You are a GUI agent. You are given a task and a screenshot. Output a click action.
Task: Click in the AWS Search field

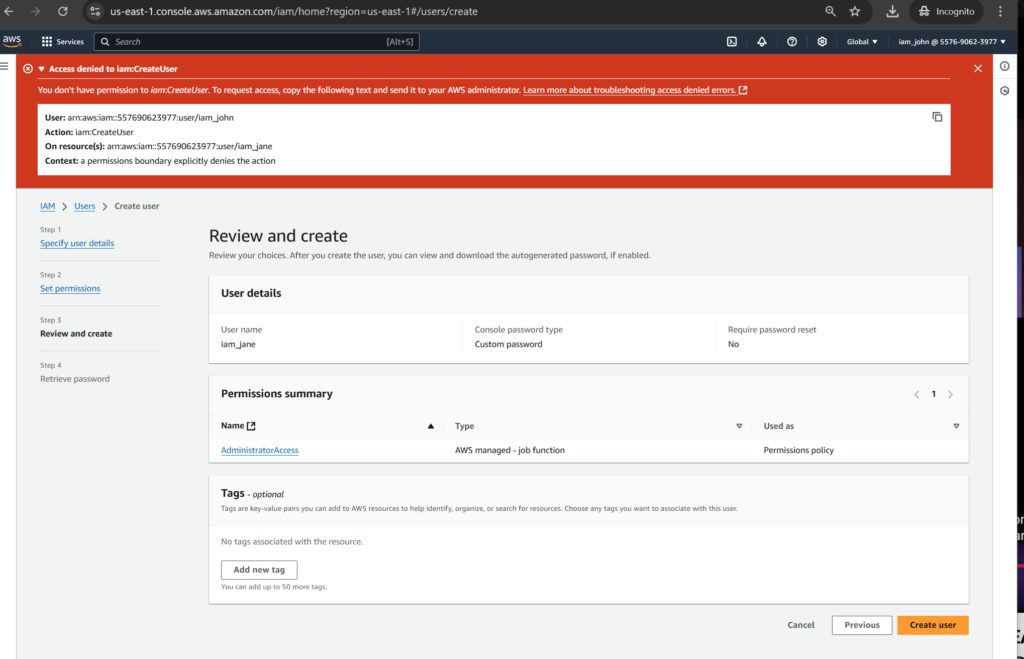[x=250, y=42]
